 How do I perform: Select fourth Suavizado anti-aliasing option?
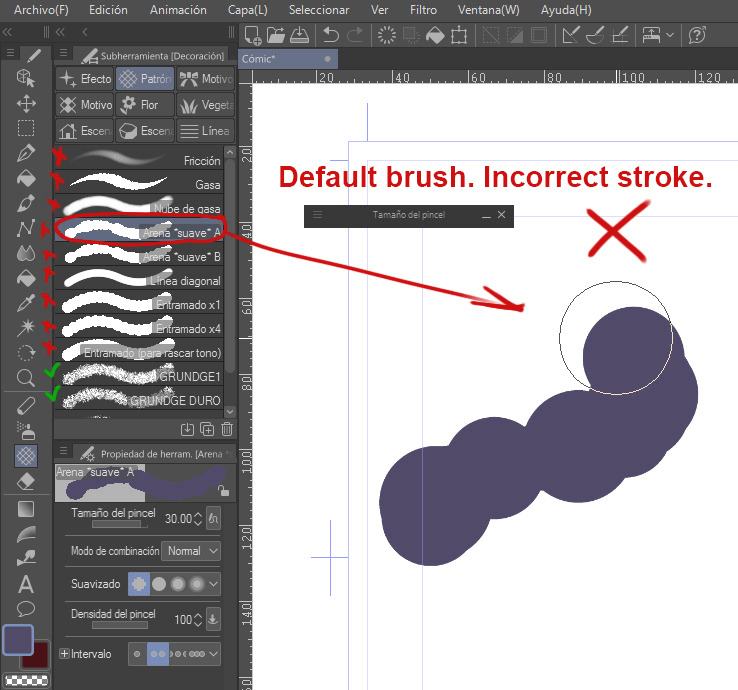click(197, 584)
